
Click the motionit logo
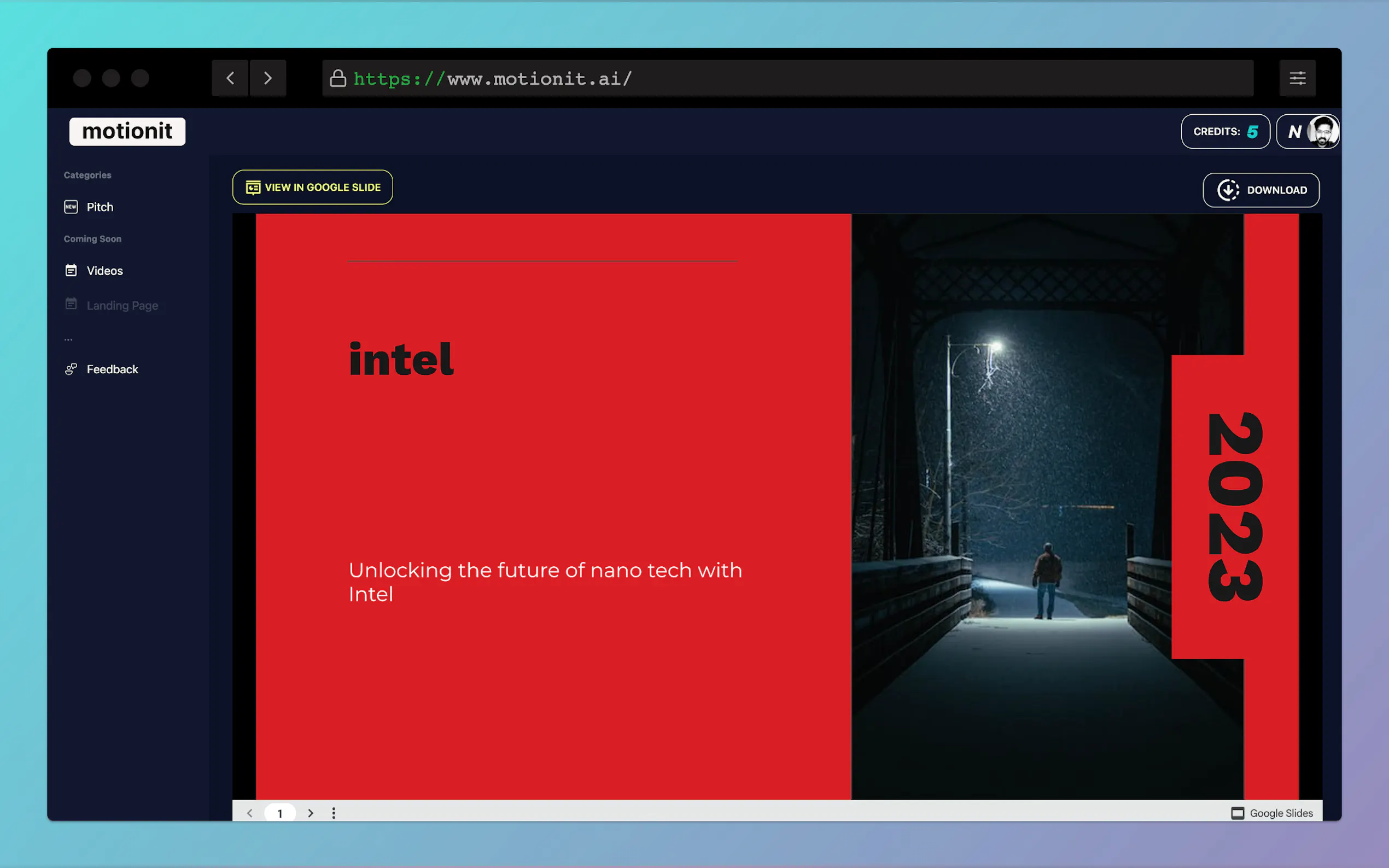127,132
